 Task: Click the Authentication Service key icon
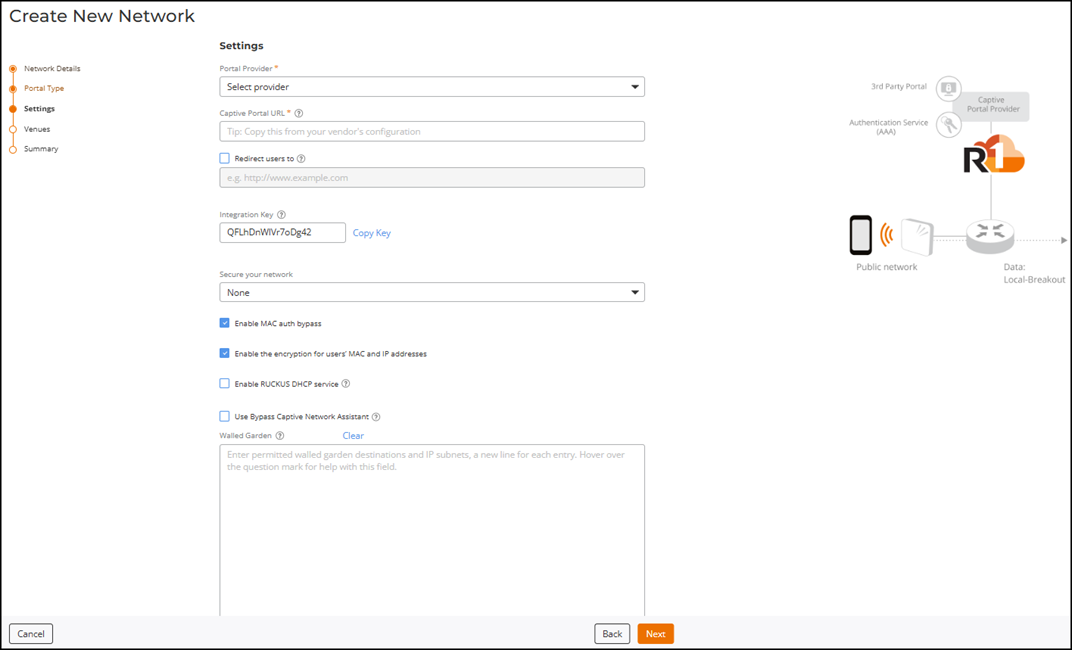(x=948, y=124)
